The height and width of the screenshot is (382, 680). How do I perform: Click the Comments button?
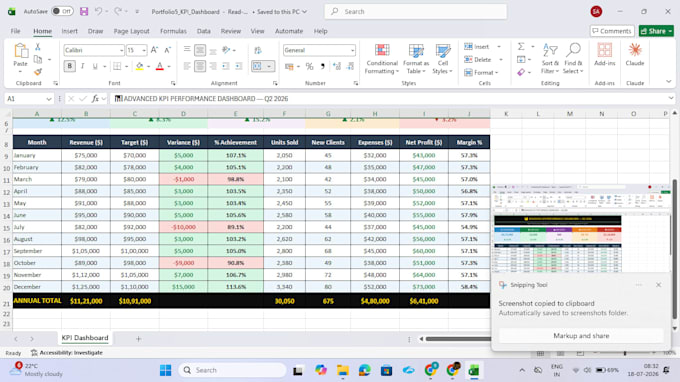click(x=611, y=31)
